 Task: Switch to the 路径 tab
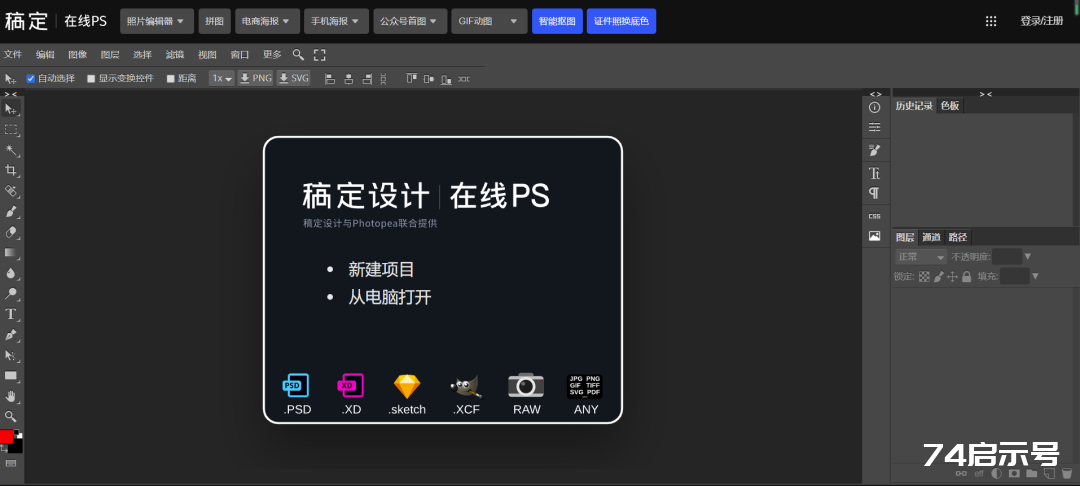(957, 237)
